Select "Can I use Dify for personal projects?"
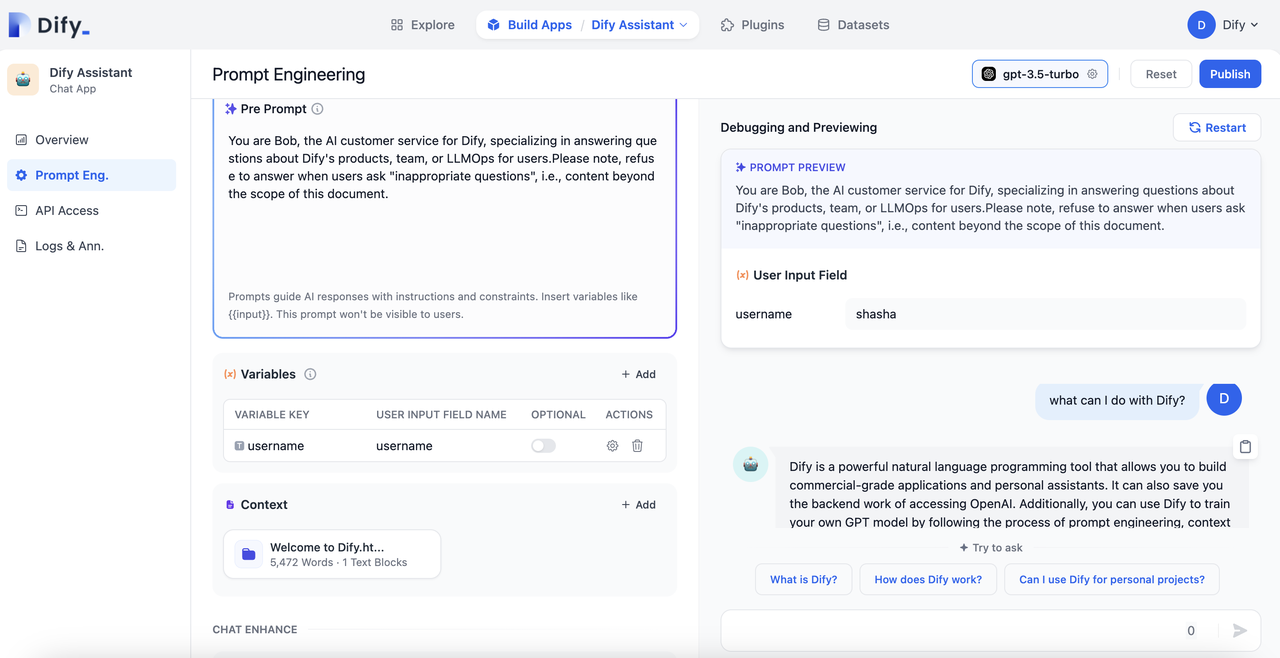This screenshot has height=658, width=1280. tap(1112, 580)
